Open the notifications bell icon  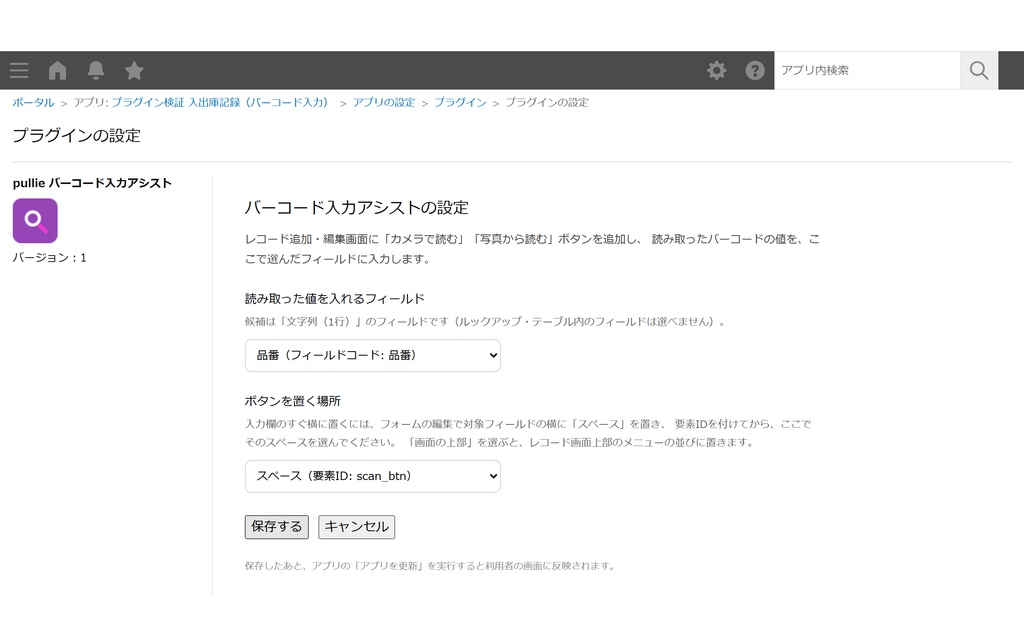pyautogui.click(x=96, y=71)
